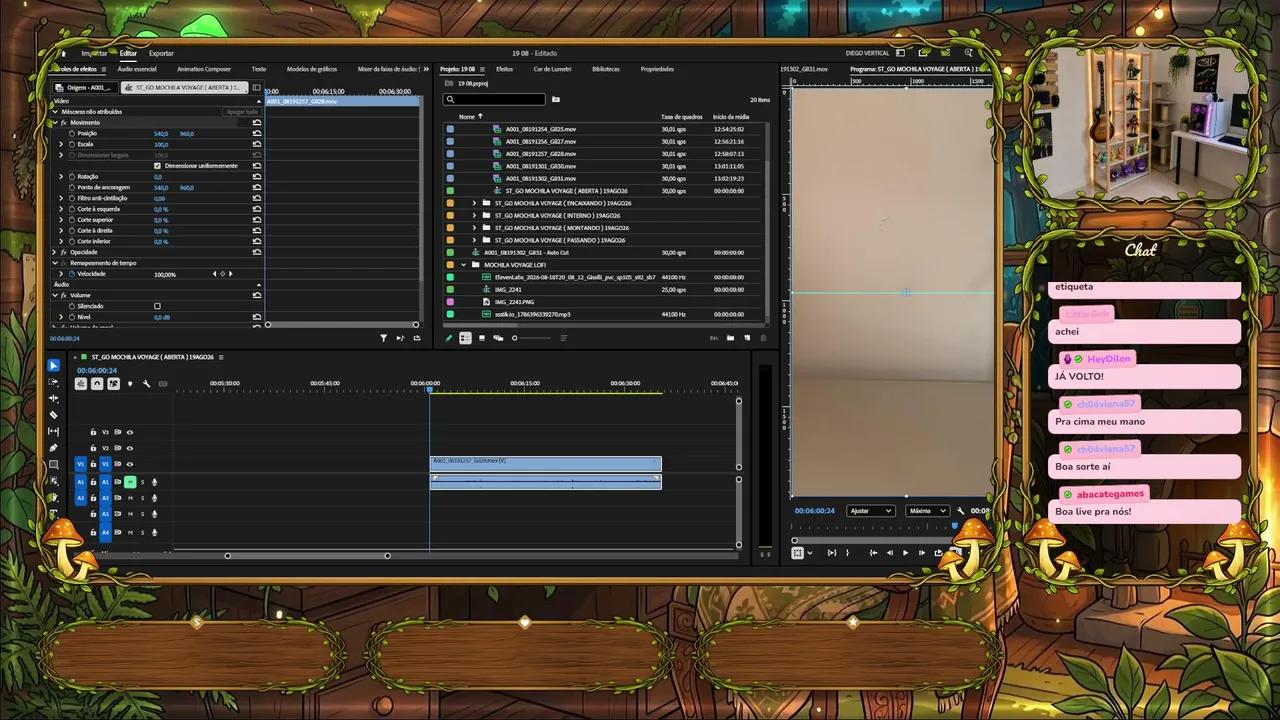Screen dimensions: 1280x720
Task: Toggle animation stopwatch for Posição
Action: pyautogui.click(x=72, y=133)
